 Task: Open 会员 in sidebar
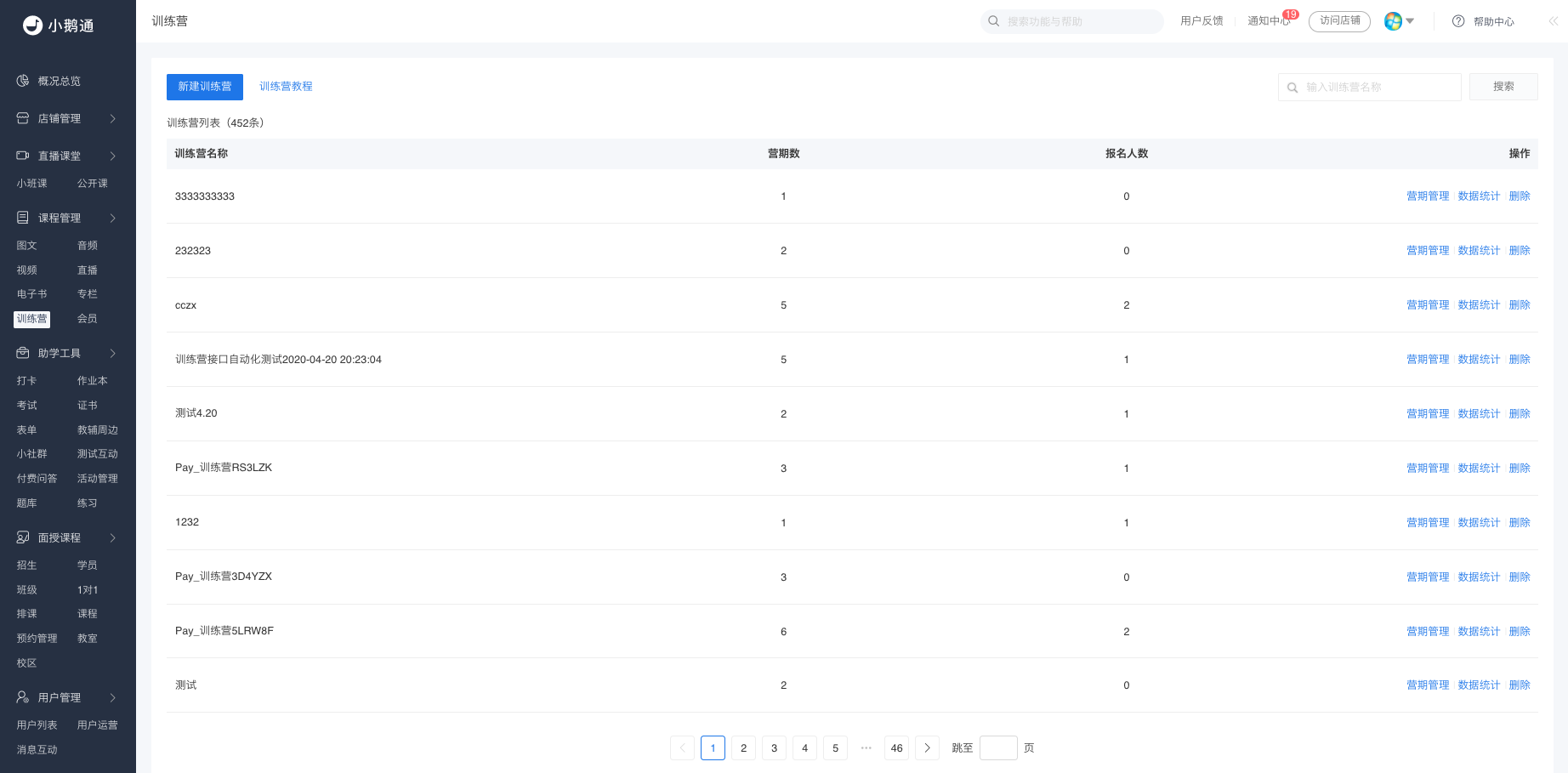88,319
